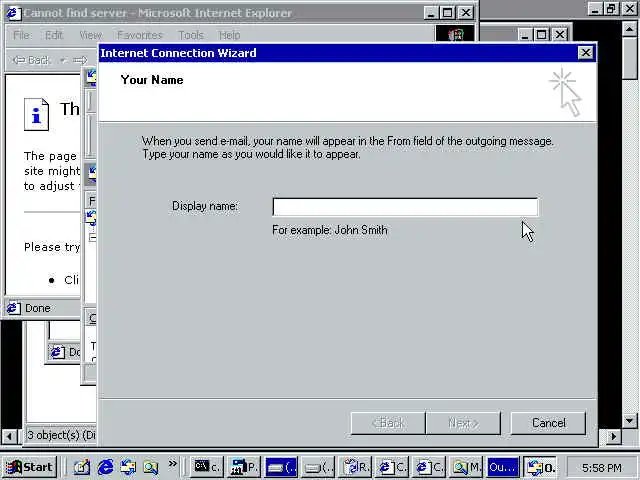Image resolution: width=640 pixels, height=480 pixels.
Task: Expand the Quick Launch overflow chevron
Action: 173,463
